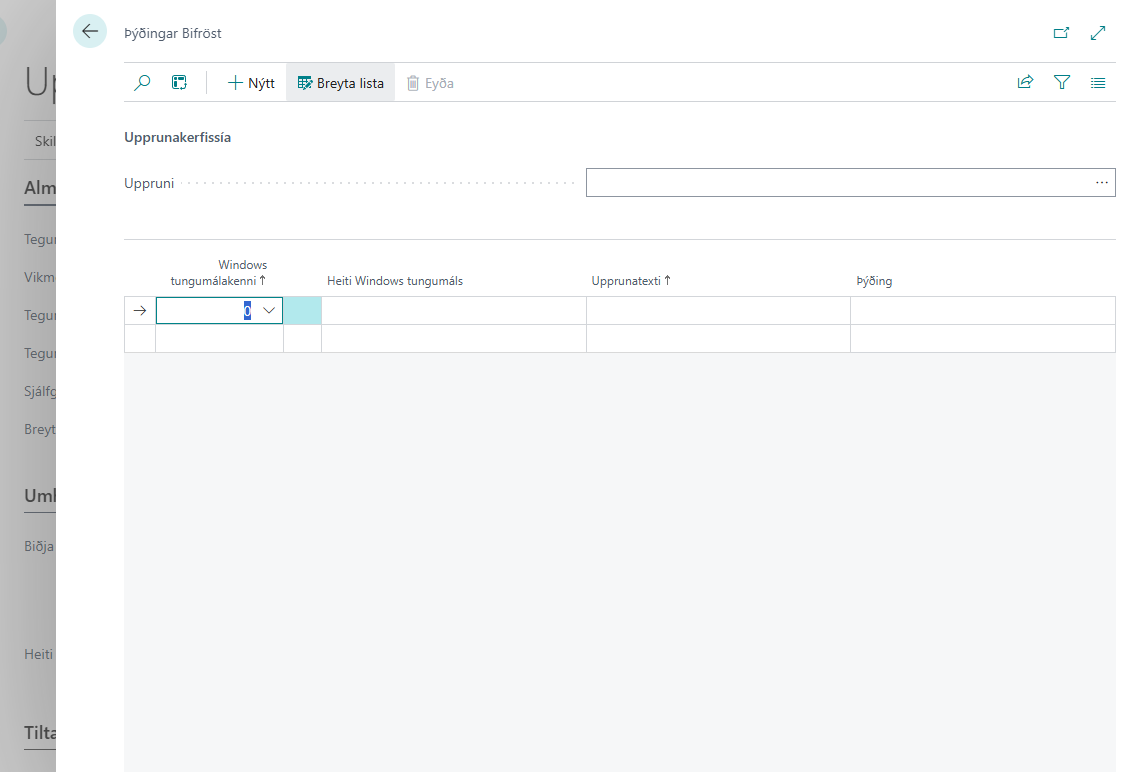
Task: Click the Upprunakerfissía section heading
Action: (x=178, y=137)
